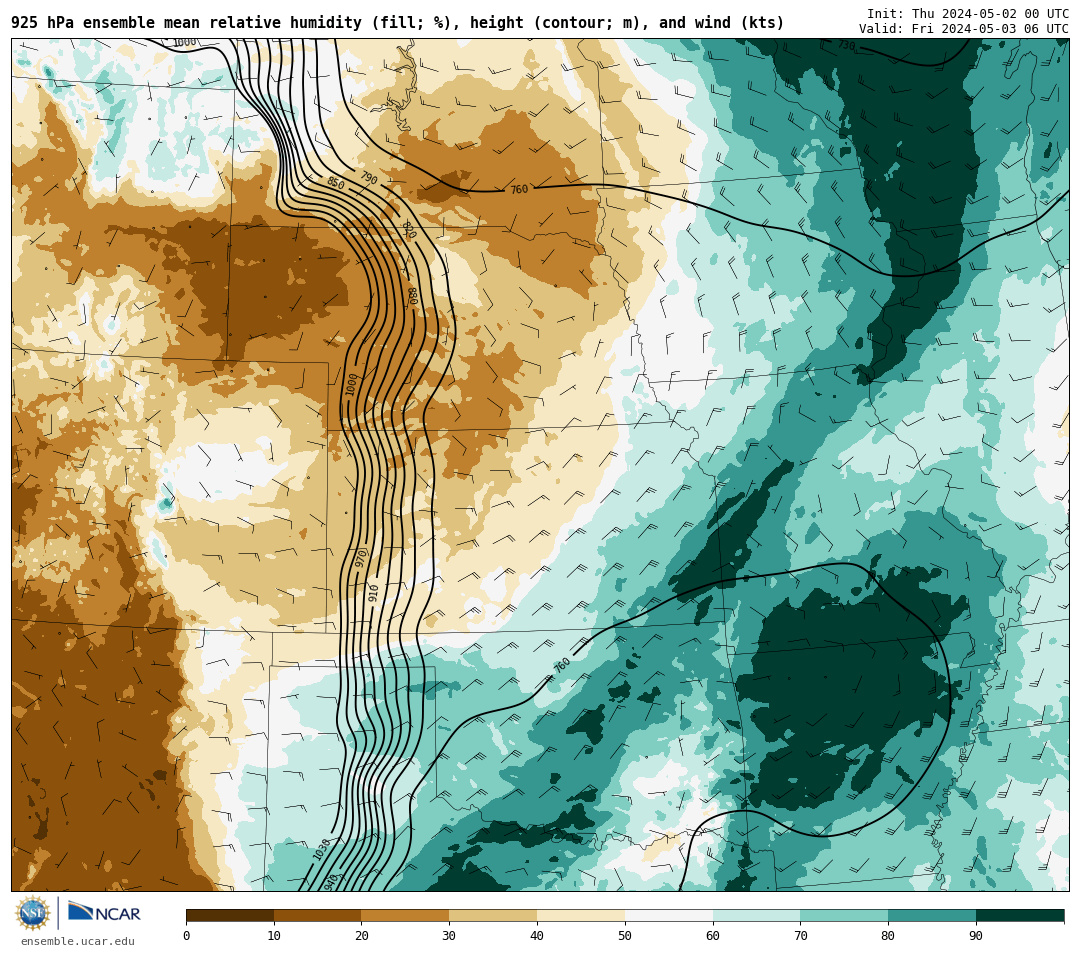Open the ensemble.ucar.edu link text

(78, 941)
